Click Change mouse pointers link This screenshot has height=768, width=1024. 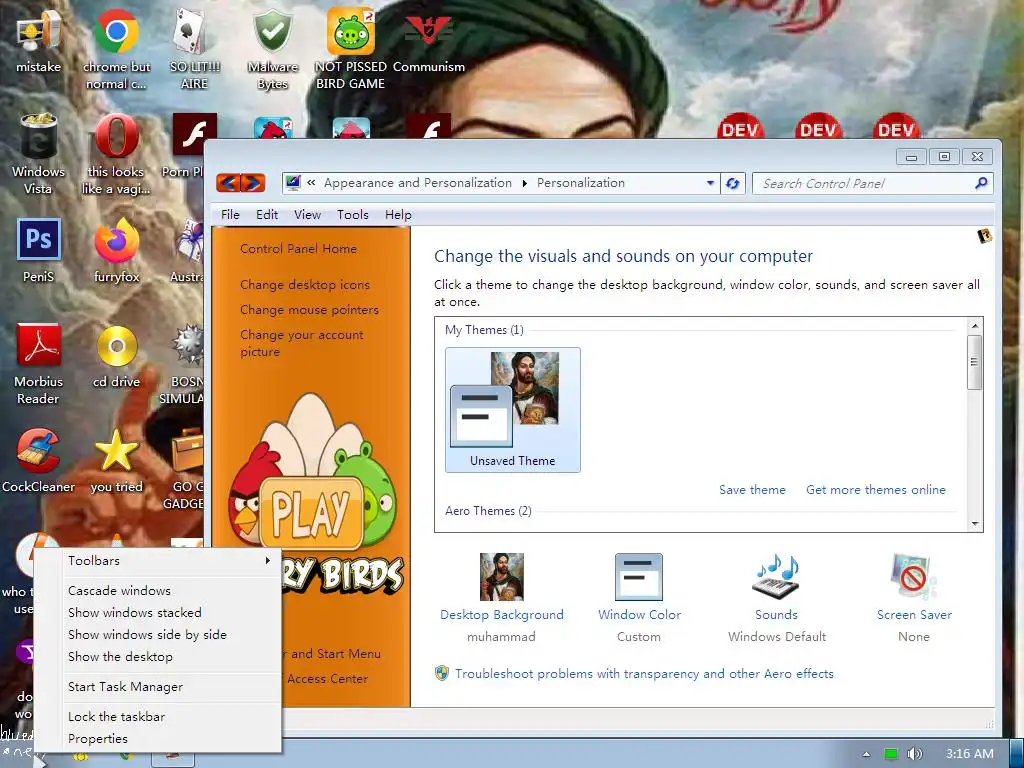(309, 310)
